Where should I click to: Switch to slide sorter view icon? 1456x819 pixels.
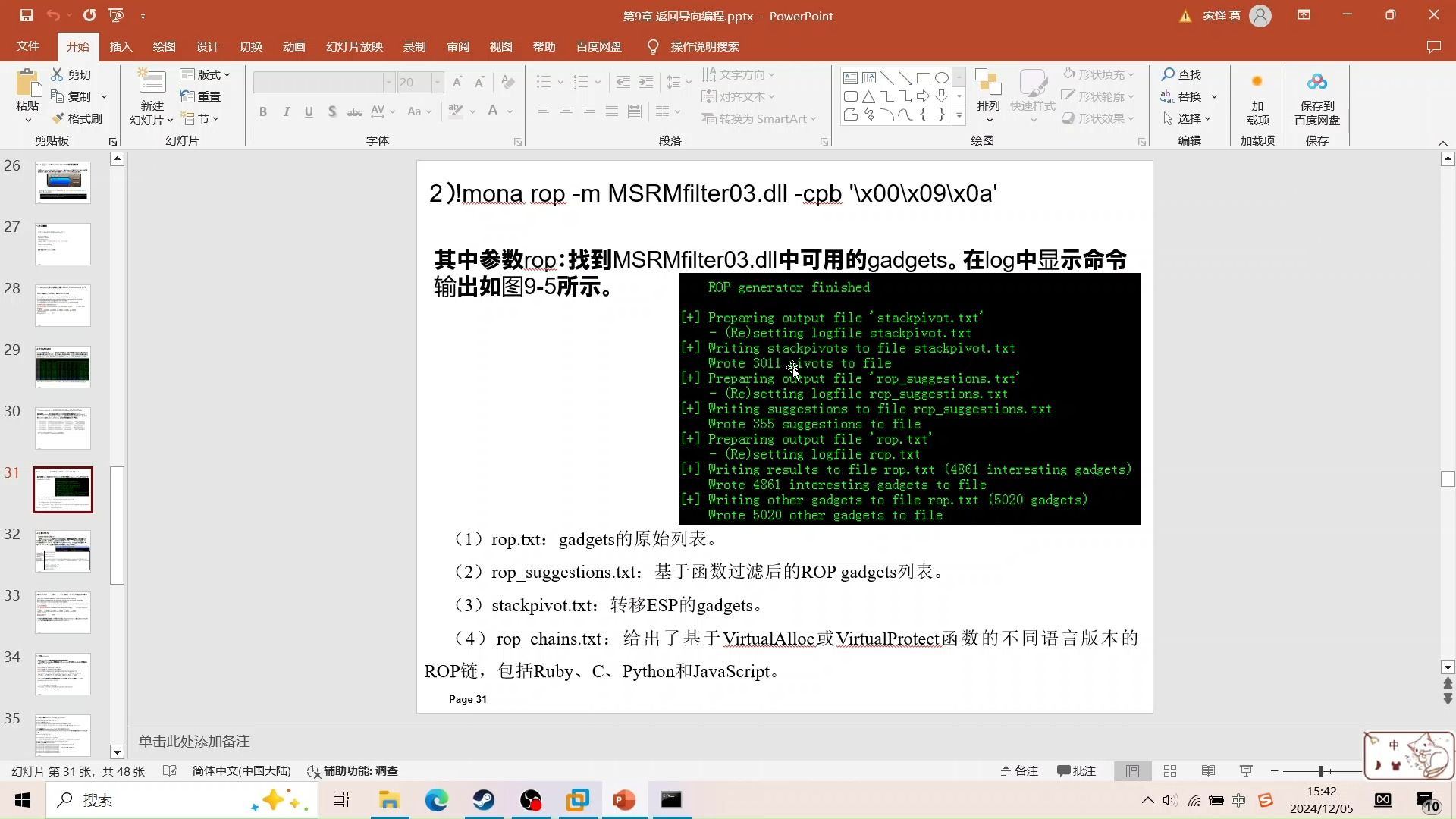(x=1170, y=770)
